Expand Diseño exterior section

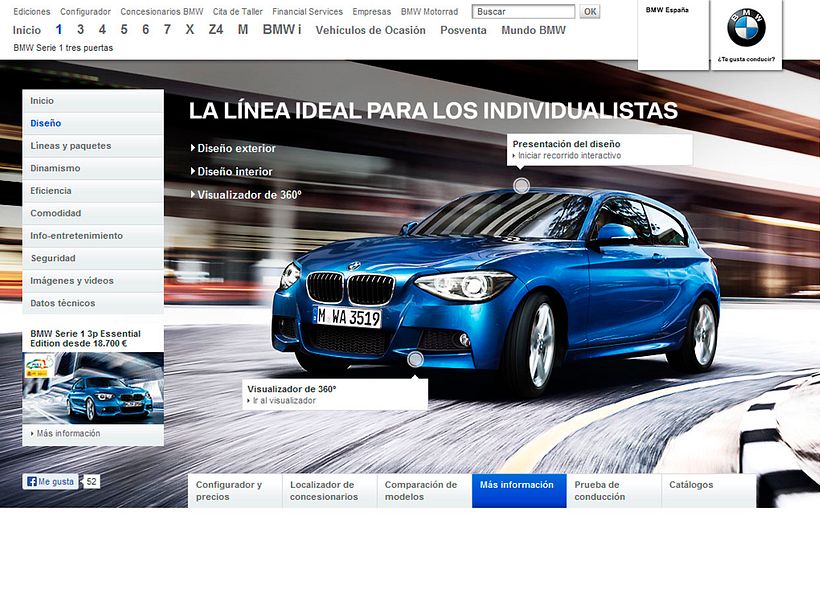(x=233, y=149)
